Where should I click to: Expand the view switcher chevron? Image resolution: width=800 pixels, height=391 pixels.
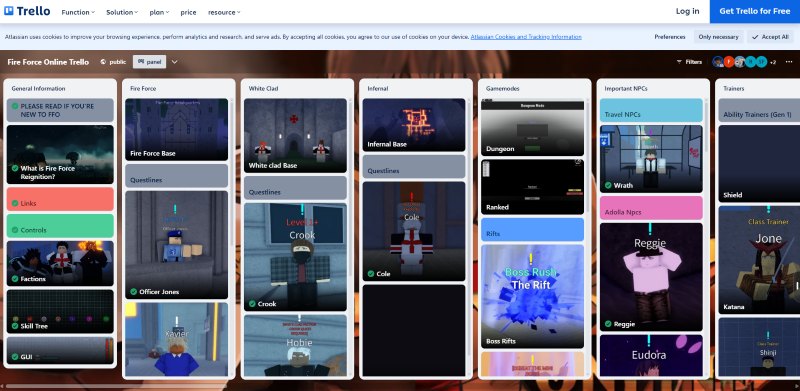[174, 62]
